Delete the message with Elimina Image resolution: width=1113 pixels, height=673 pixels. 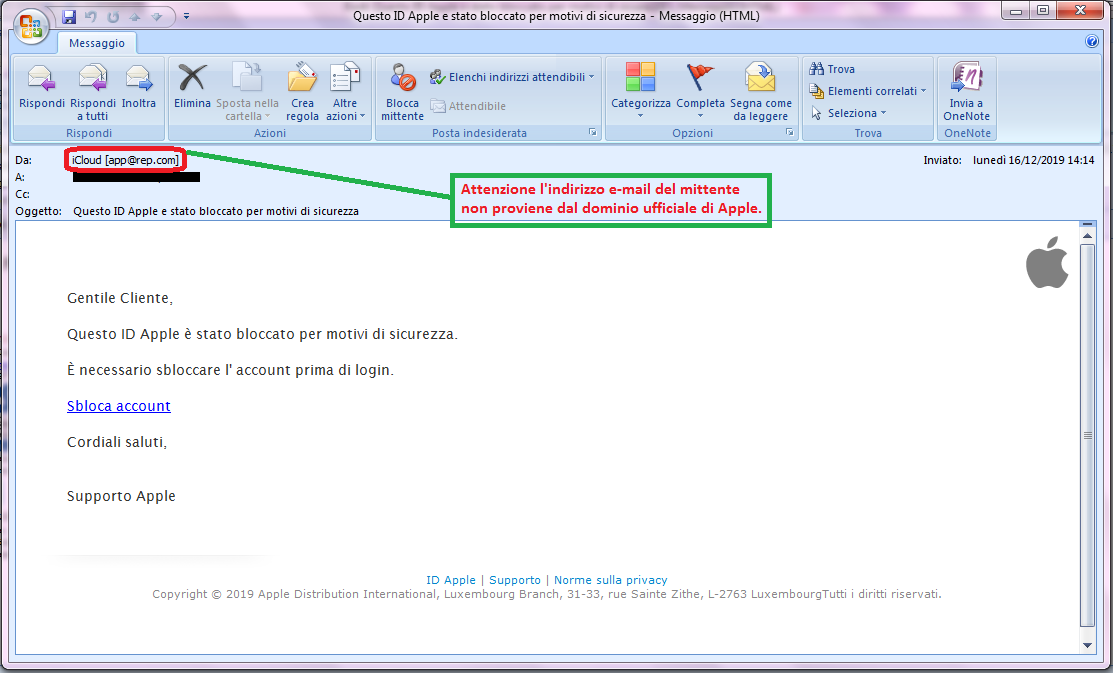click(192, 87)
